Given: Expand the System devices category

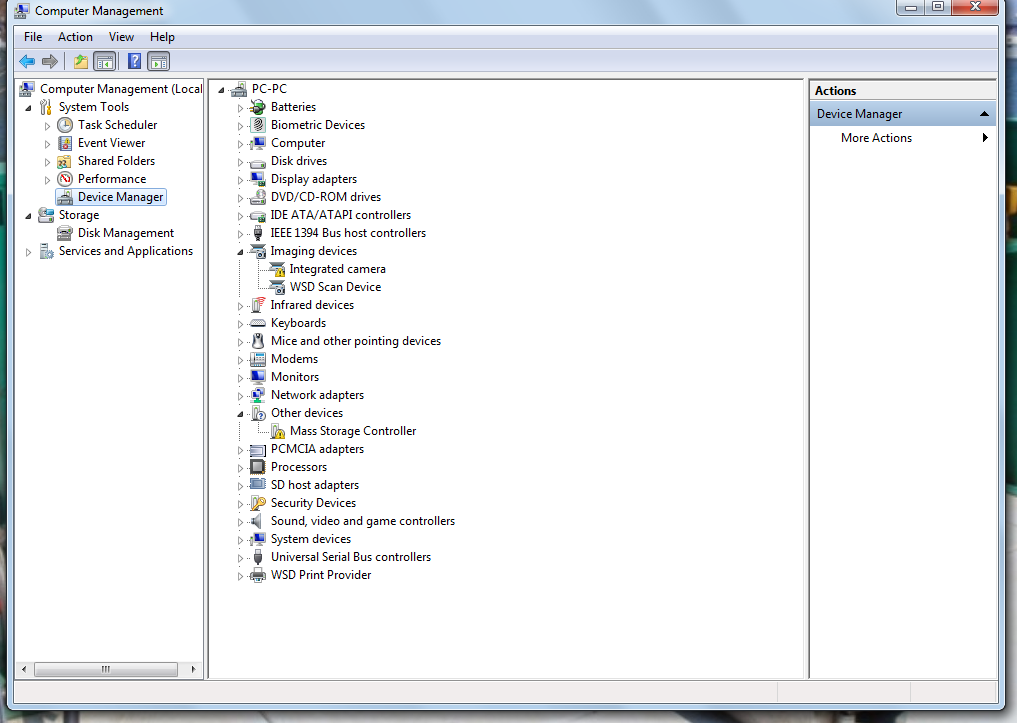Looking at the screenshot, I should [240, 540].
